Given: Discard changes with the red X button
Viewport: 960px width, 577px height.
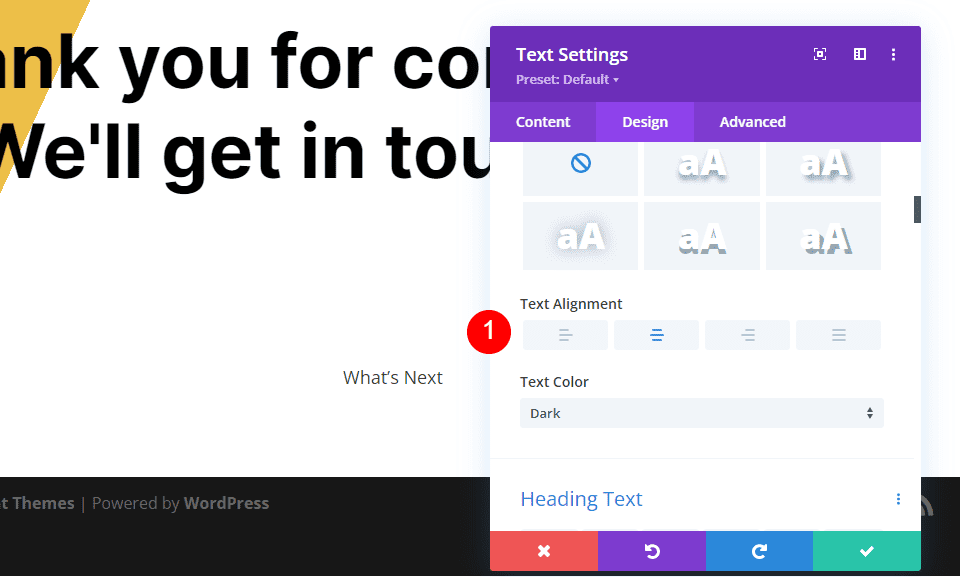Looking at the screenshot, I should 543,551.
